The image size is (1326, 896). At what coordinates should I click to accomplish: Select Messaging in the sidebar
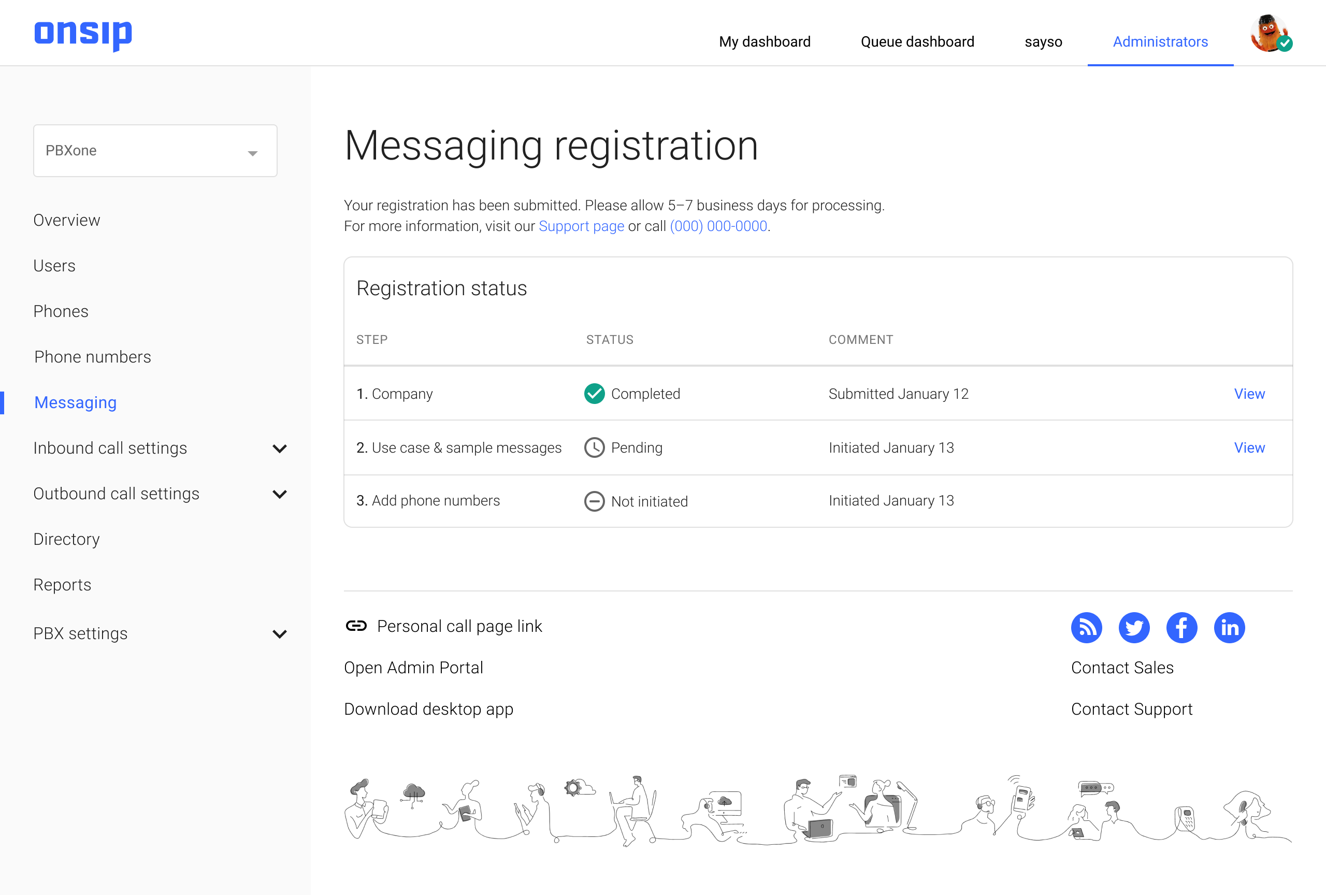75,402
